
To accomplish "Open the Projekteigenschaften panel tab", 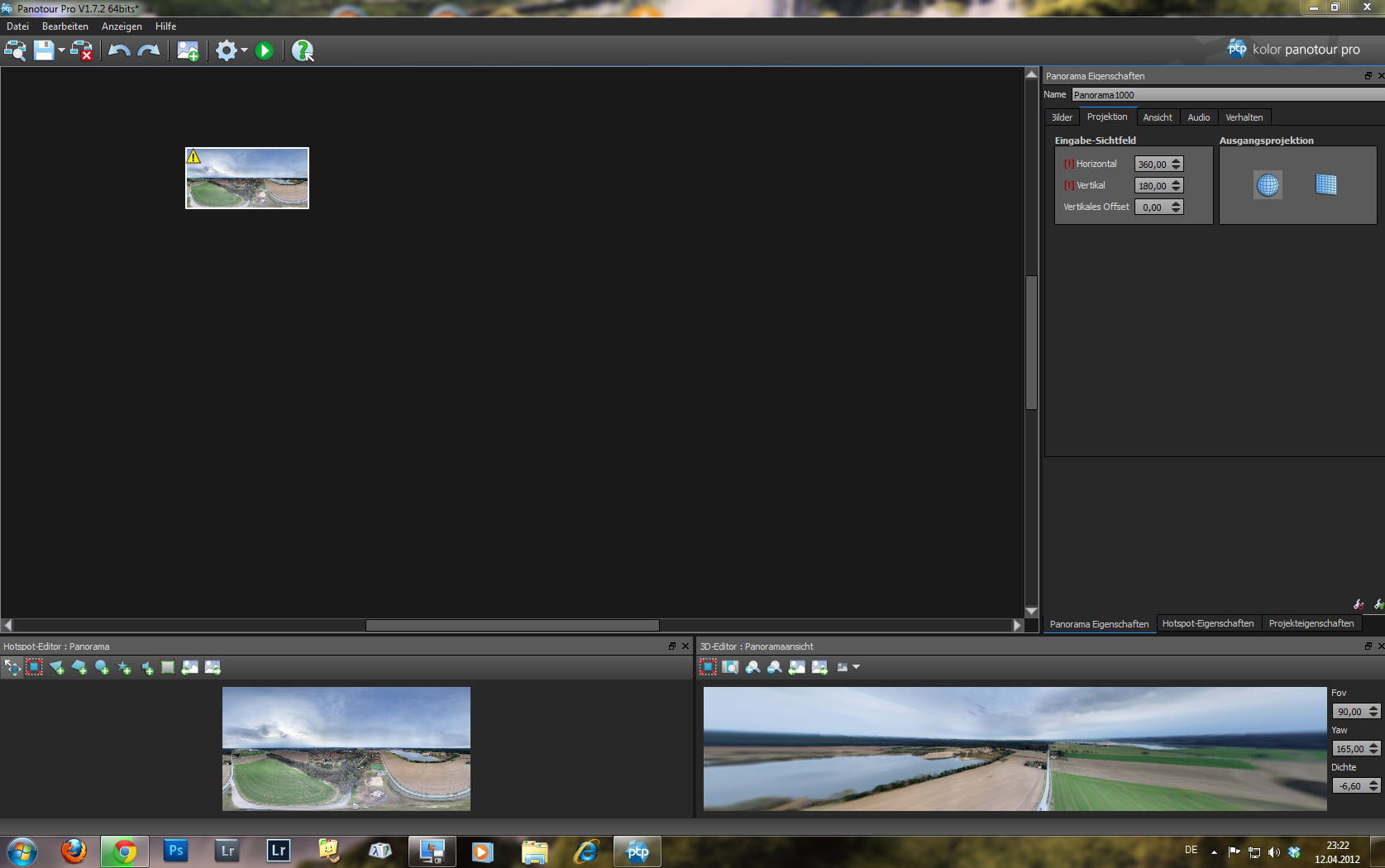I will pos(1311,623).
